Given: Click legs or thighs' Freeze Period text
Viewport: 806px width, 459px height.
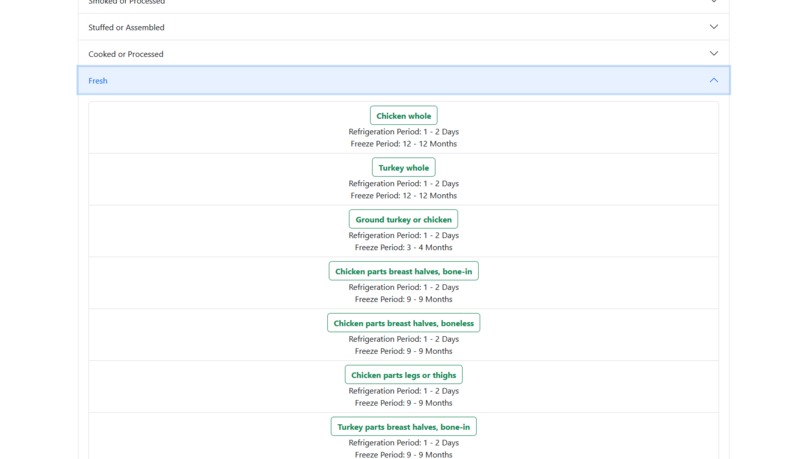Looking at the screenshot, I should 404,403.
